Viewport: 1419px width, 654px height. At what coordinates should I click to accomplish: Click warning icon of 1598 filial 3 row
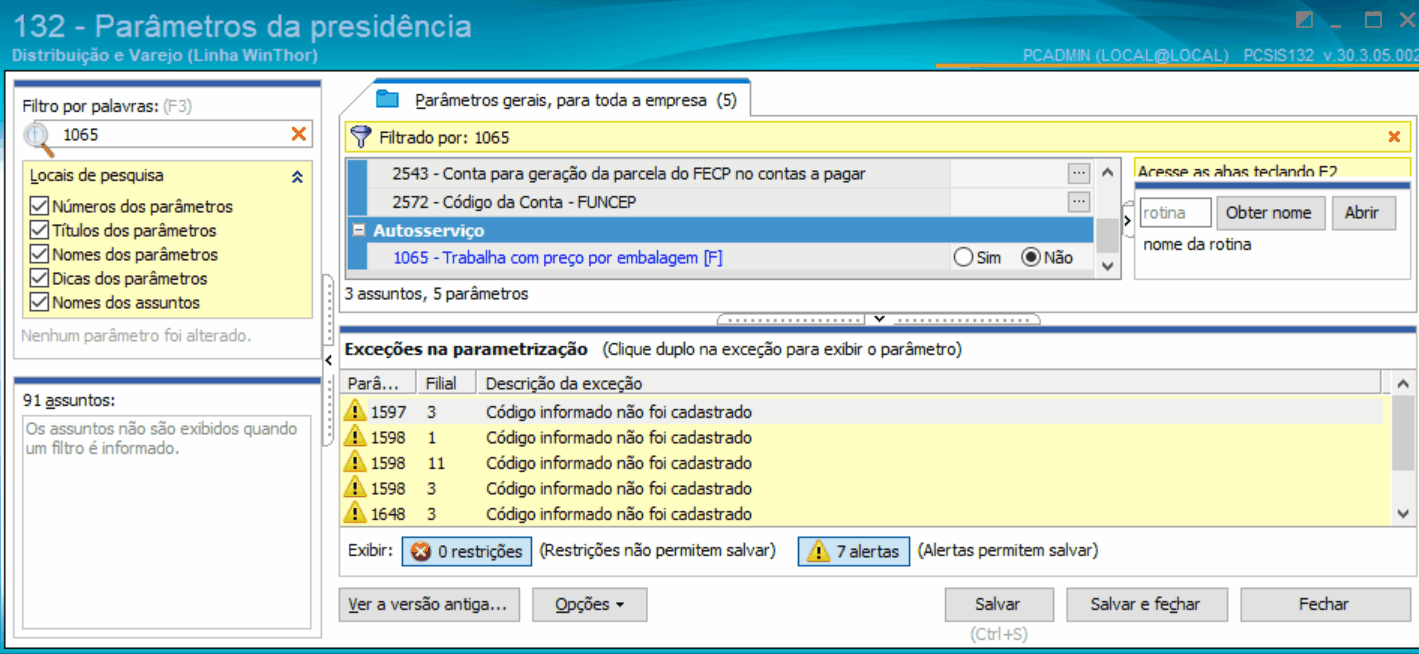(x=355, y=488)
